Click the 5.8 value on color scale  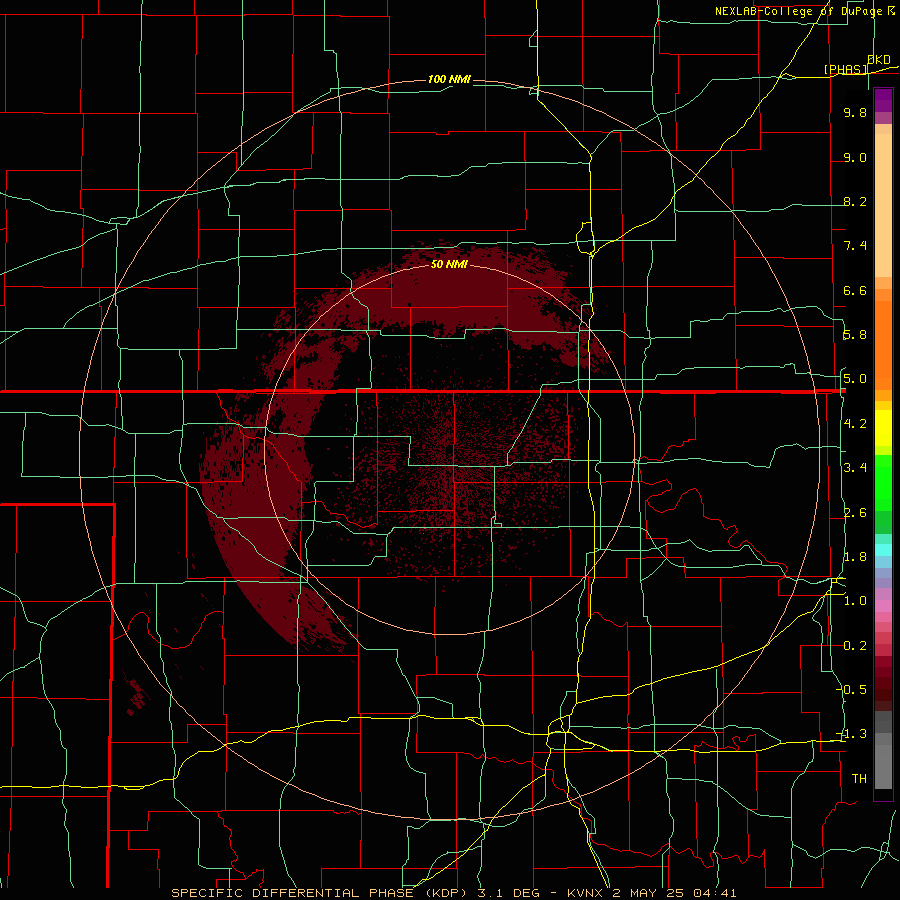coord(855,335)
